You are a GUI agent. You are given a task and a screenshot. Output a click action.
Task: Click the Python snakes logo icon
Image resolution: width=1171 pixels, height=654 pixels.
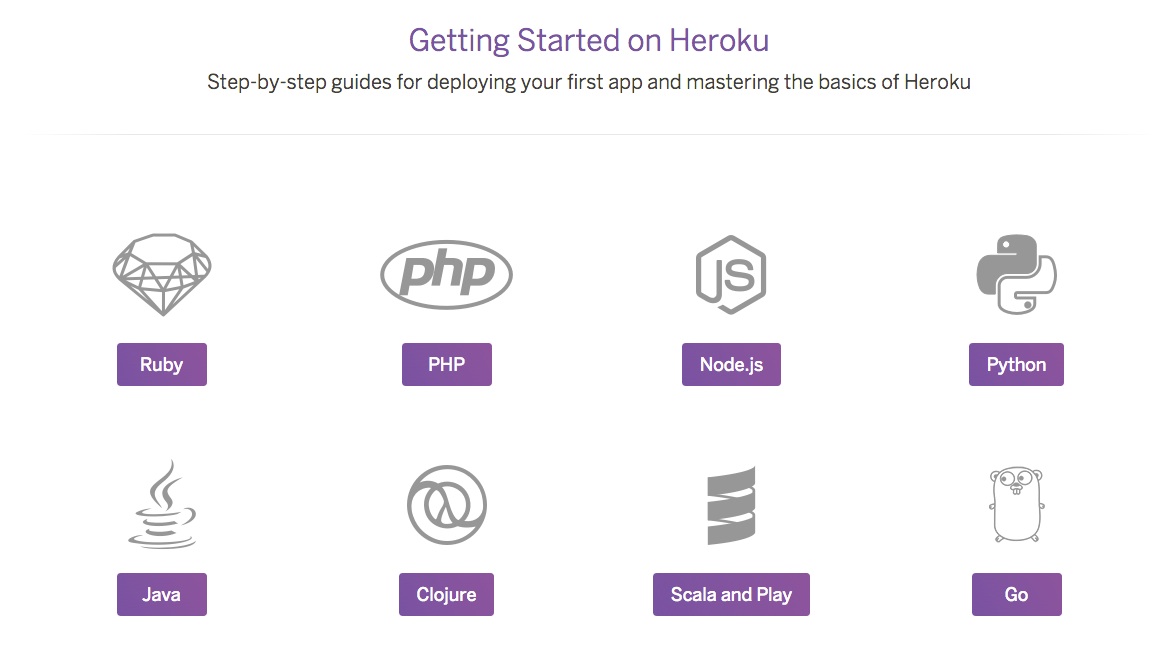pyautogui.click(x=1016, y=274)
